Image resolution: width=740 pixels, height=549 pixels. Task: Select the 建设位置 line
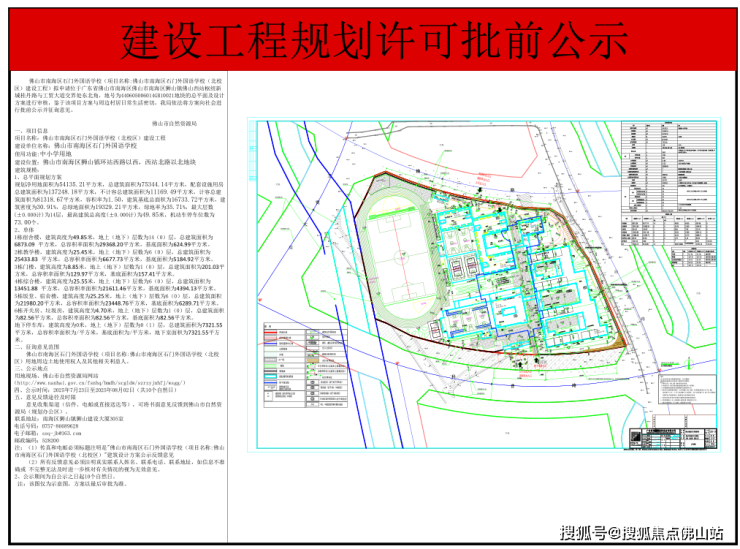click(x=105, y=162)
